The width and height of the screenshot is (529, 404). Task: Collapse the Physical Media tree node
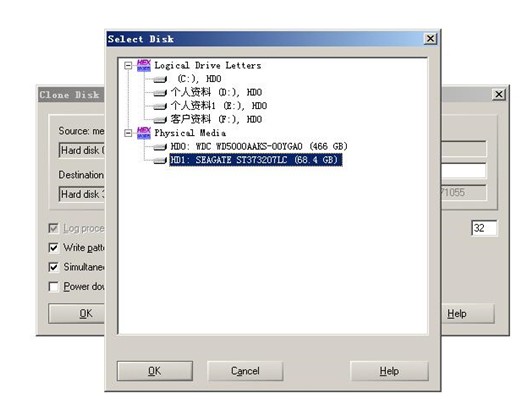(128, 133)
